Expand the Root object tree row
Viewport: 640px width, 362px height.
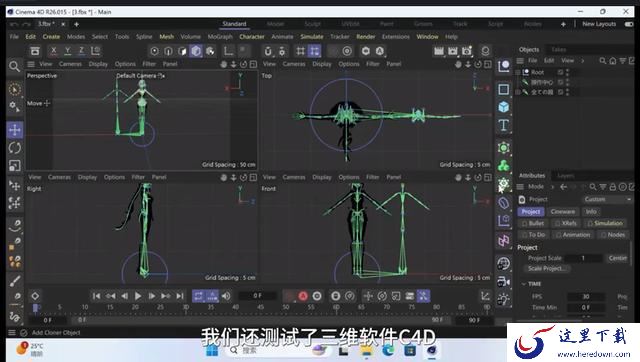point(518,72)
